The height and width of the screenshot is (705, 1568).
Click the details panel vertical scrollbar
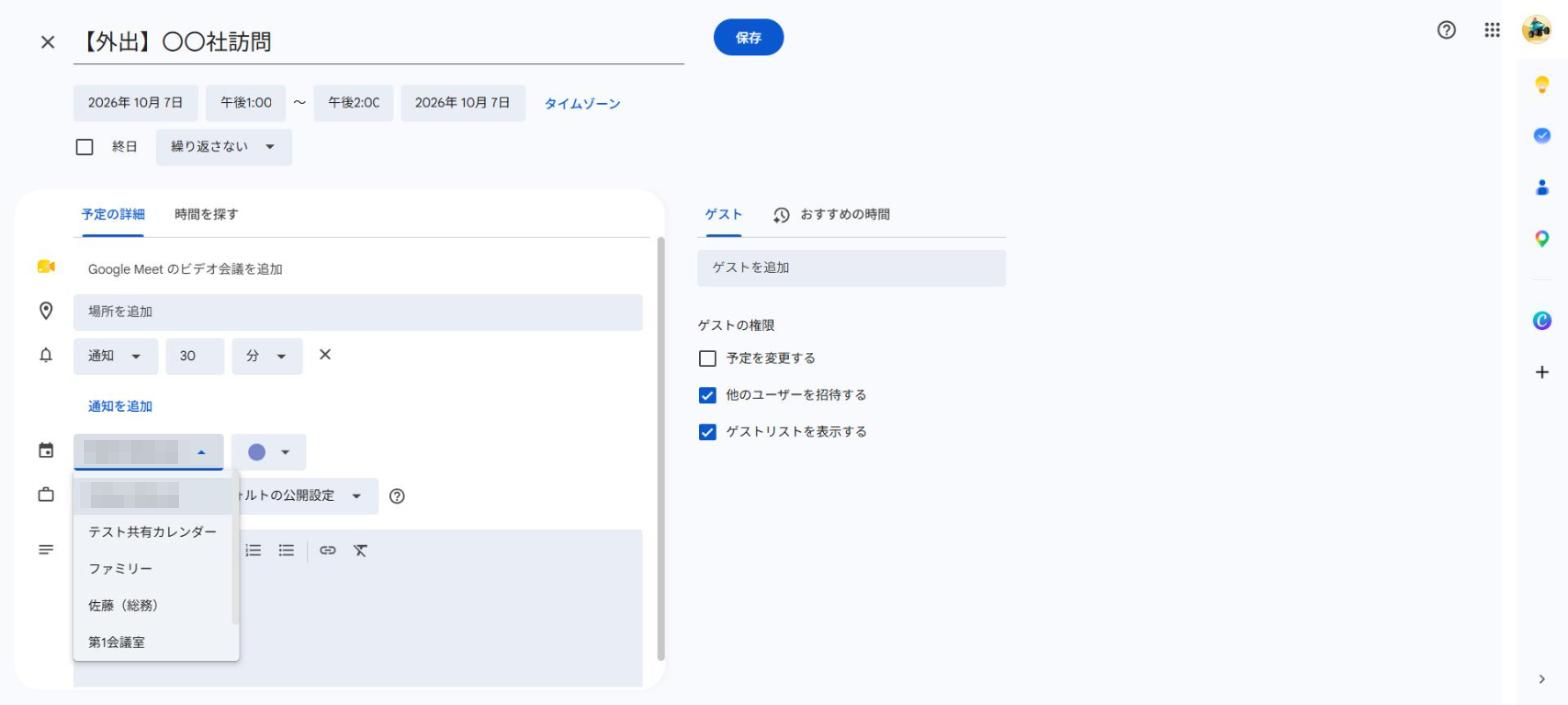[x=660, y=448]
